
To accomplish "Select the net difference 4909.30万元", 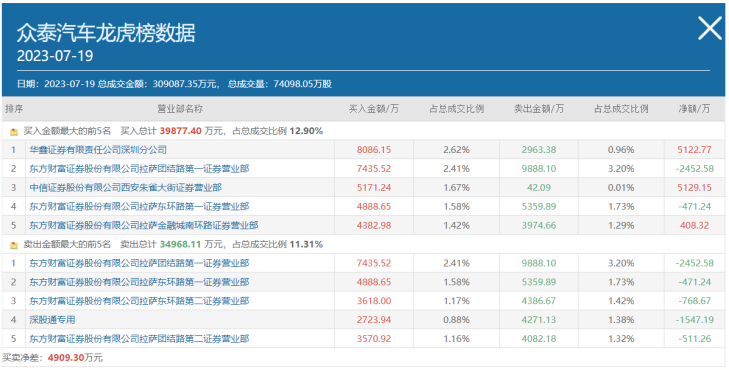I will pos(75,358).
